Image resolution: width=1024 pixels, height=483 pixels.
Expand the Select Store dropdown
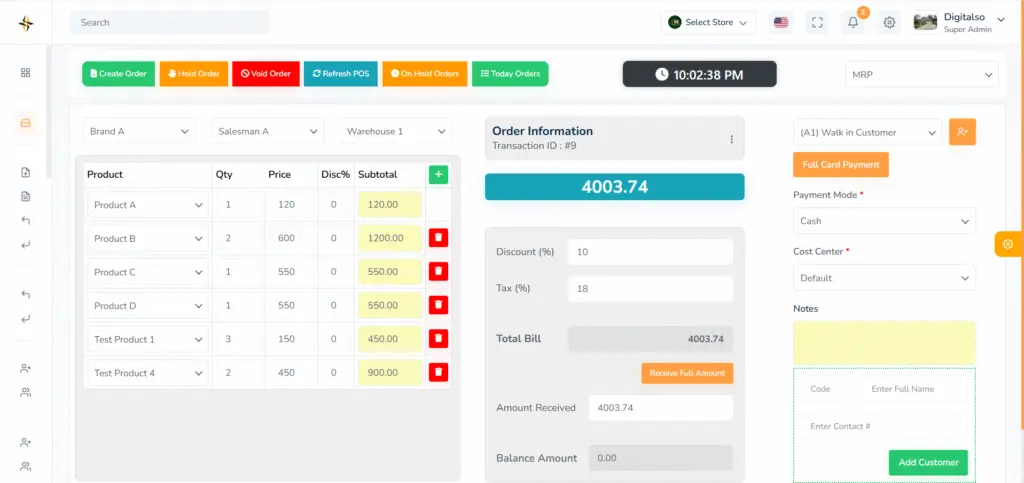[x=708, y=22]
